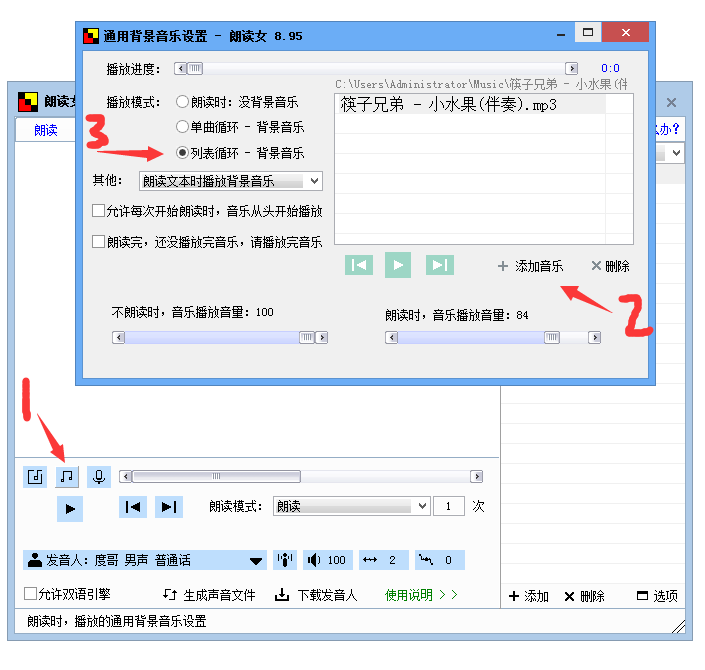Switch to the 朗读 tab in main window
This screenshot has height=670, width=705.
pyautogui.click(x=46, y=130)
